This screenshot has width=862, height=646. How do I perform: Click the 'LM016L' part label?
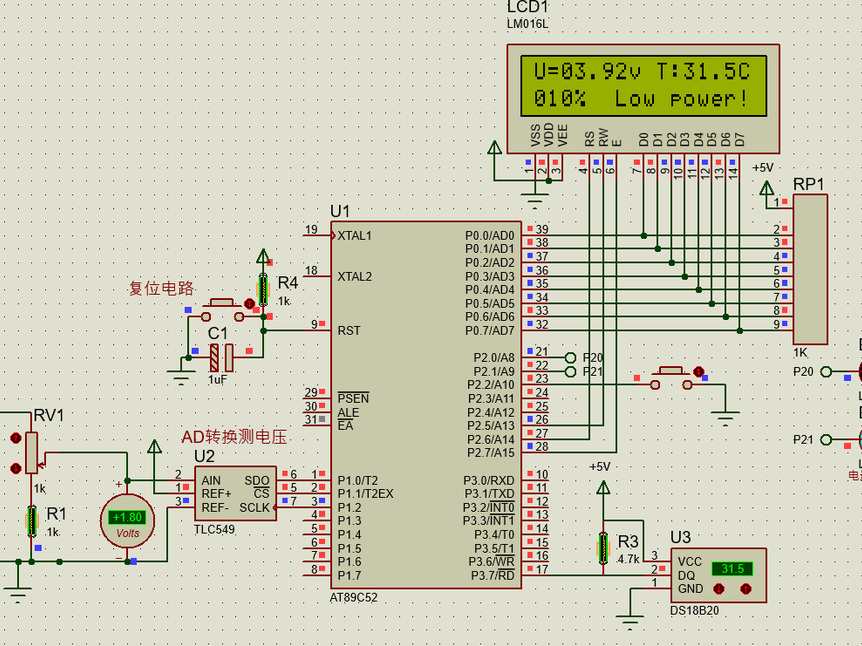(x=527, y=24)
